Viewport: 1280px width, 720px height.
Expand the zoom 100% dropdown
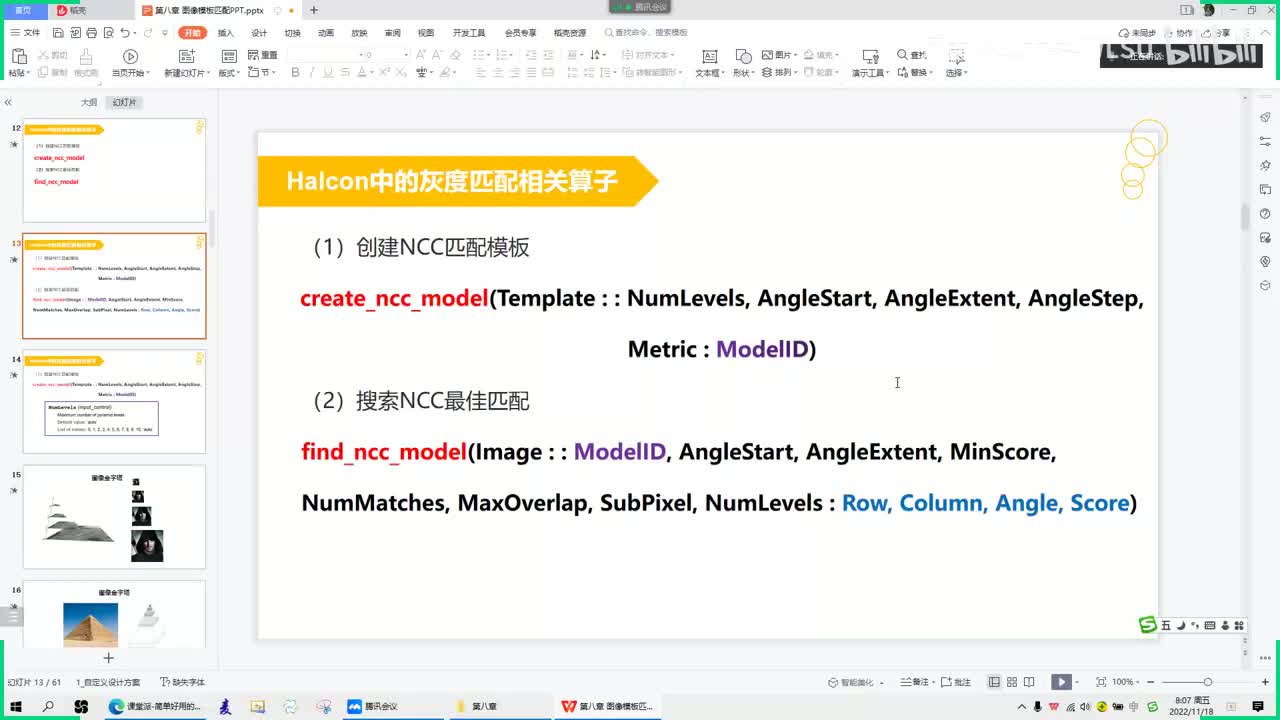click(1139, 682)
